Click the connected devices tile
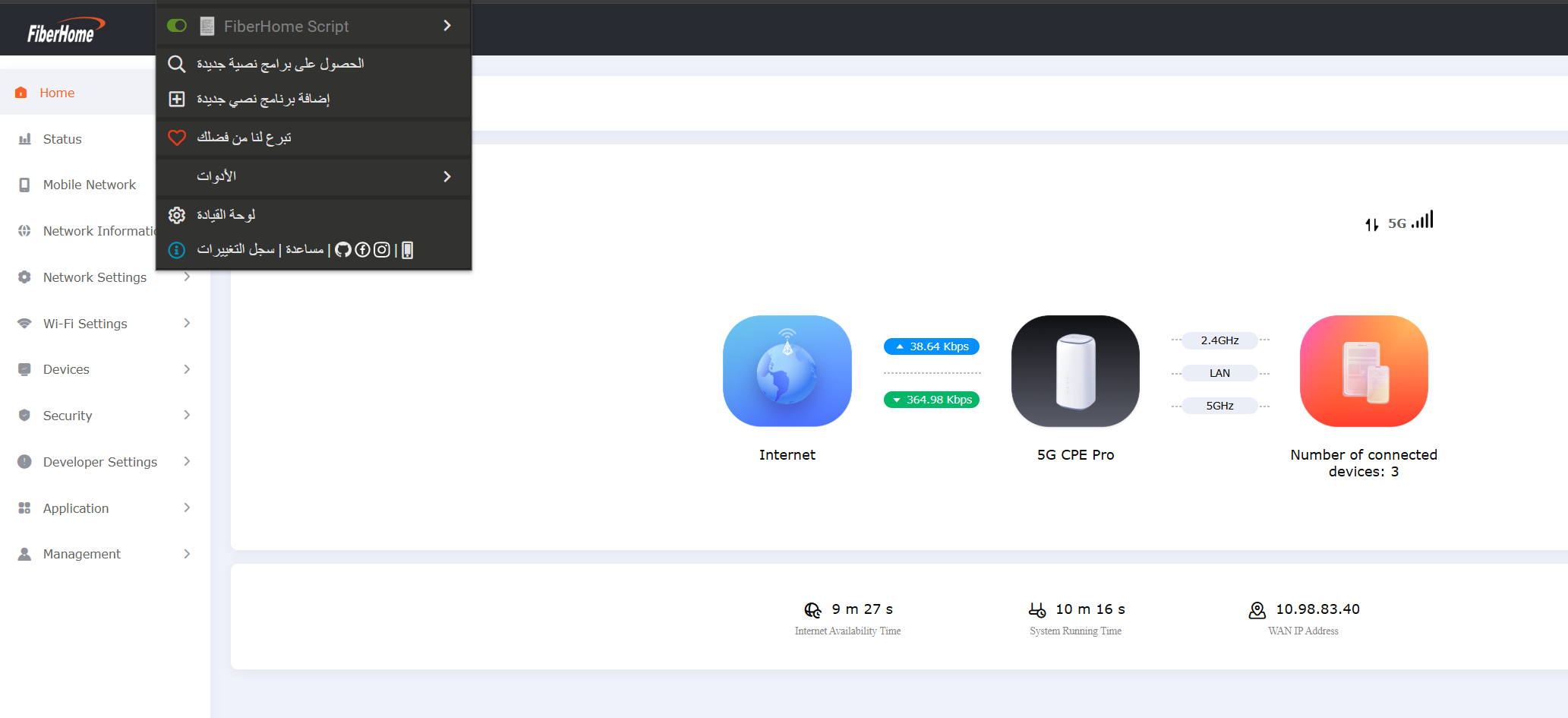This screenshot has height=718, width=1568. pyautogui.click(x=1365, y=371)
